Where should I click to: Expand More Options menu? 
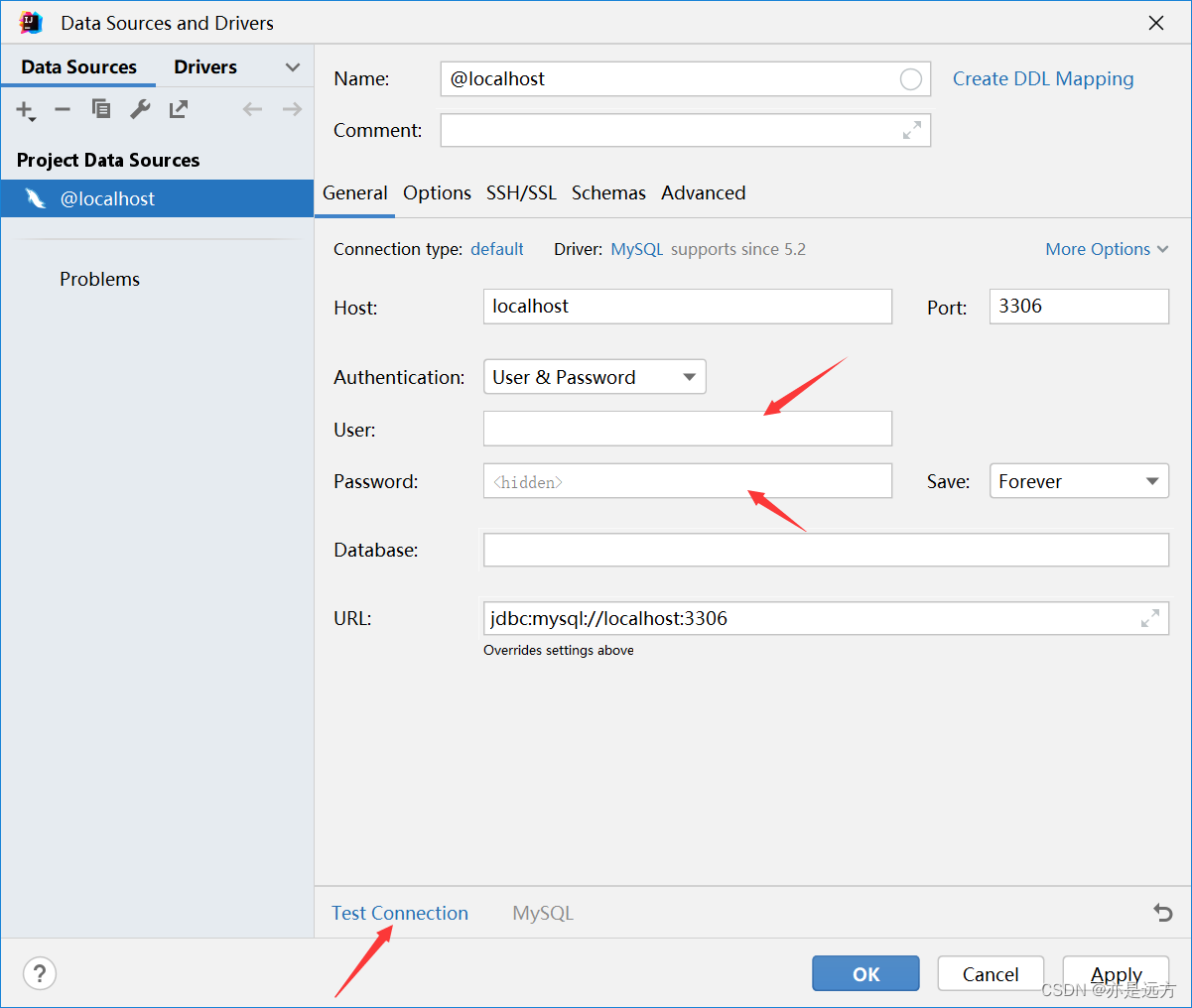pos(1107,249)
